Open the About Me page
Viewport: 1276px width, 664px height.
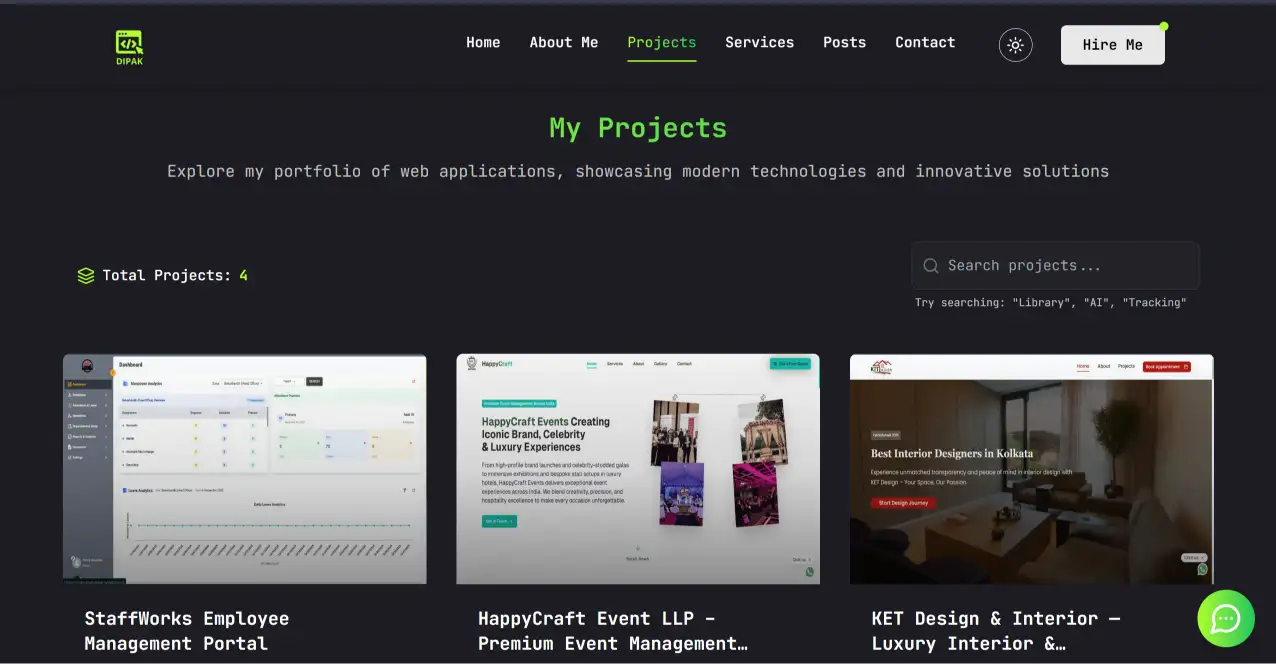(x=563, y=42)
